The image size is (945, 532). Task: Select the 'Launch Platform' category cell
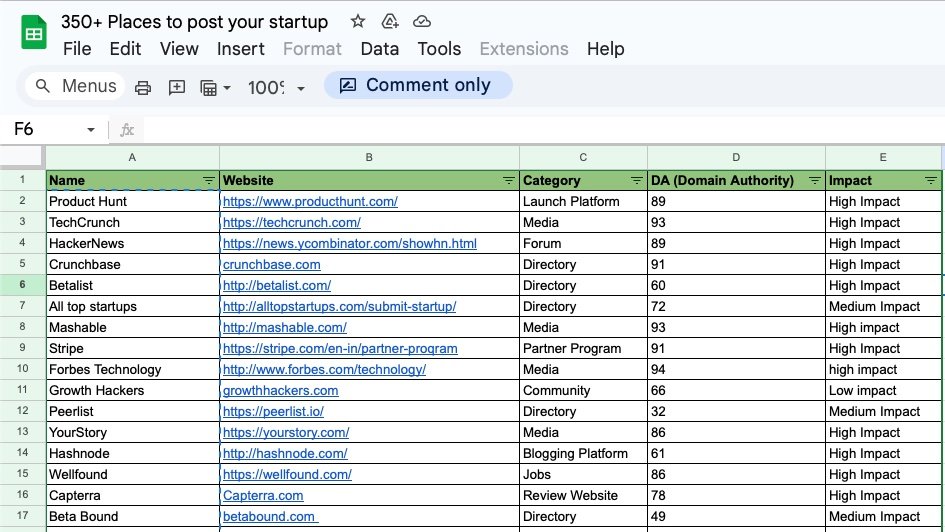tap(583, 202)
